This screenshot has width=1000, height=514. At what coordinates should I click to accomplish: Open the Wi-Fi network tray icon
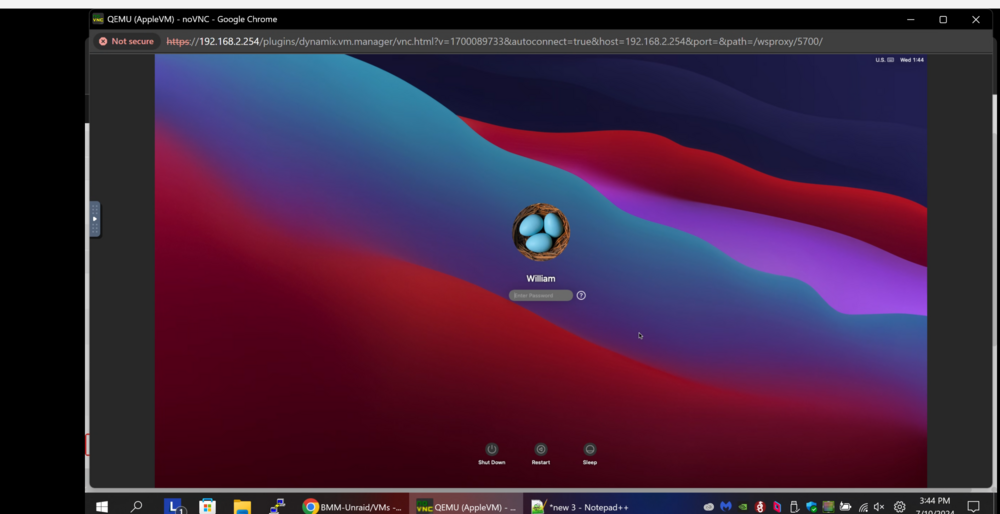tap(863, 508)
